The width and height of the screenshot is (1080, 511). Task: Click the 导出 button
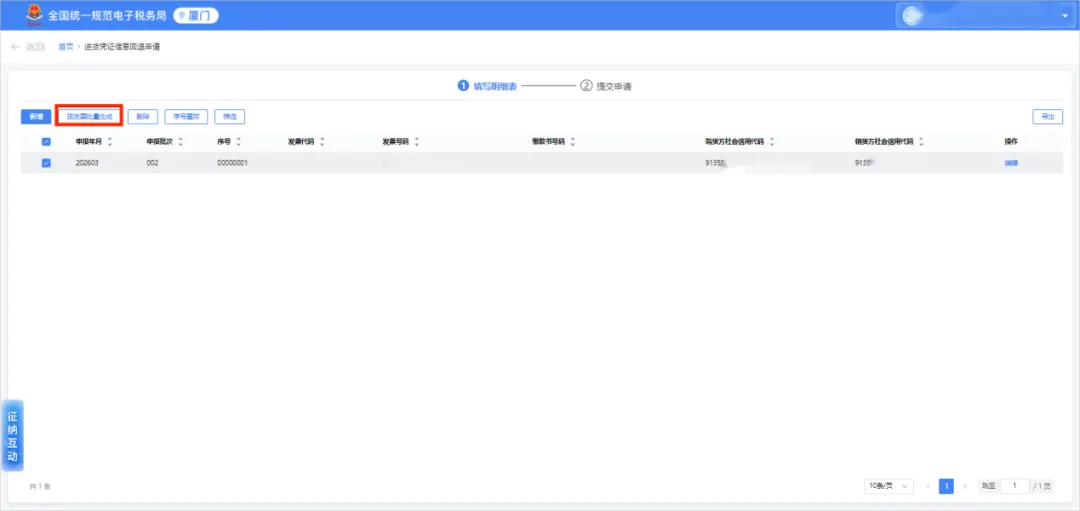pos(1047,117)
